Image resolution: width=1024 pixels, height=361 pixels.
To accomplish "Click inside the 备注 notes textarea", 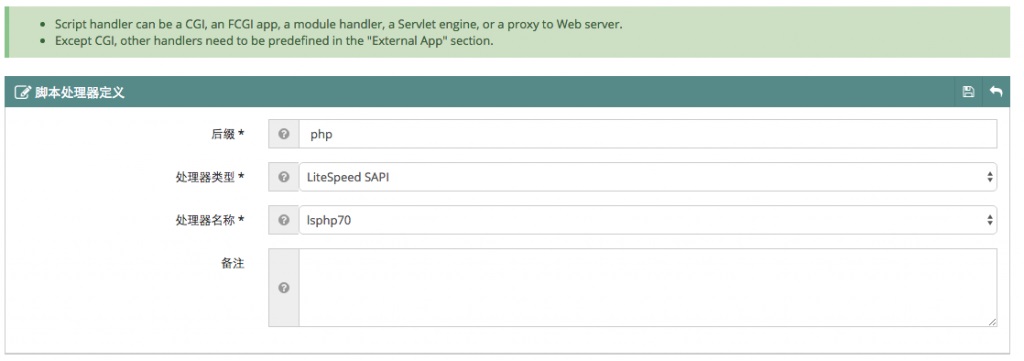I will (648, 287).
